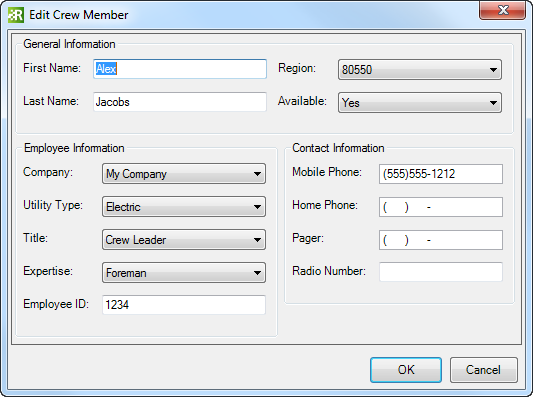The height and width of the screenshot is (397, 533).
Task: Click the First Name field containing Alex
Action: 180,69
